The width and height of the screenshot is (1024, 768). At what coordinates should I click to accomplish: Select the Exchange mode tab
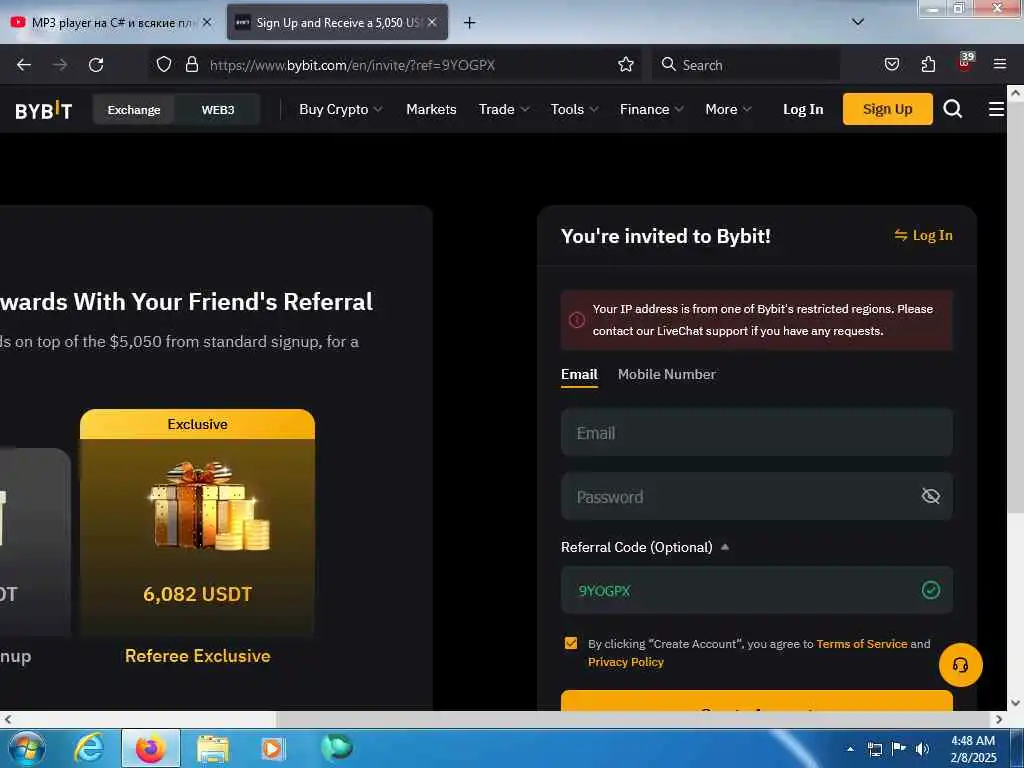tap(134, 110)
